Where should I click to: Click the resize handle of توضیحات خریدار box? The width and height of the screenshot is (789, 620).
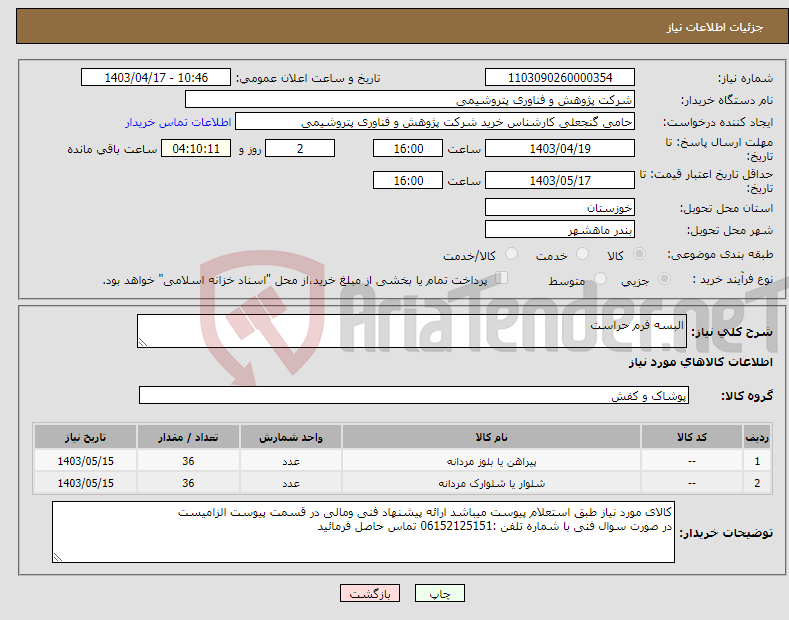click(x=58, y=557)
